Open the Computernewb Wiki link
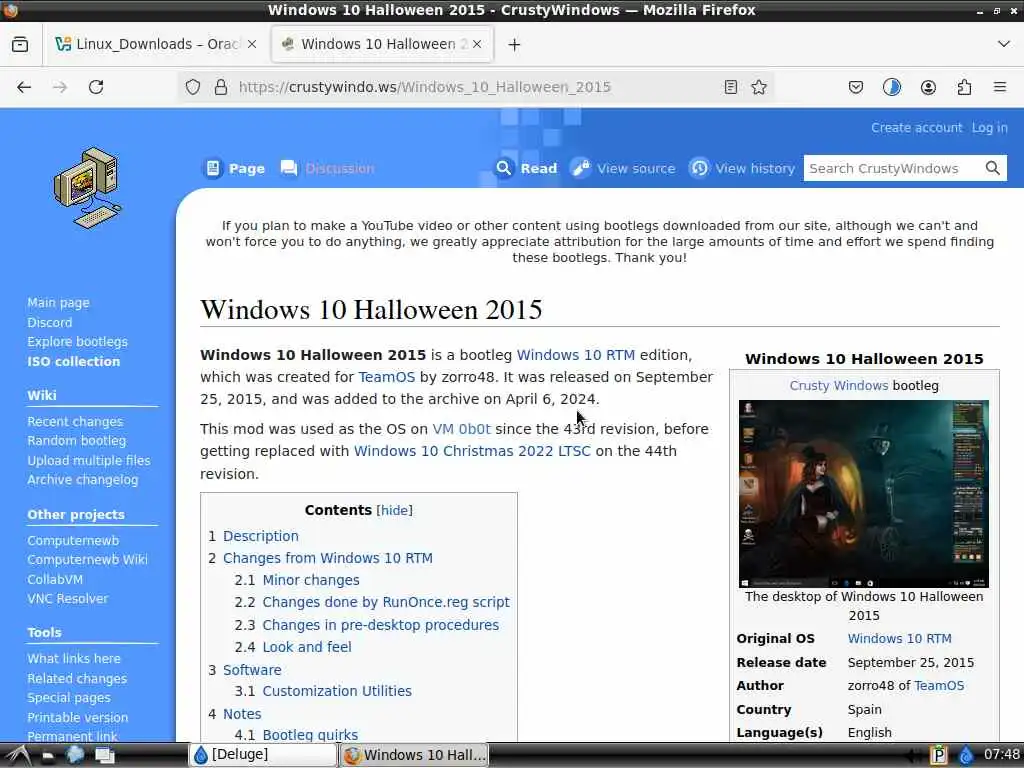1024x768 pixels. tap(87, 560)
